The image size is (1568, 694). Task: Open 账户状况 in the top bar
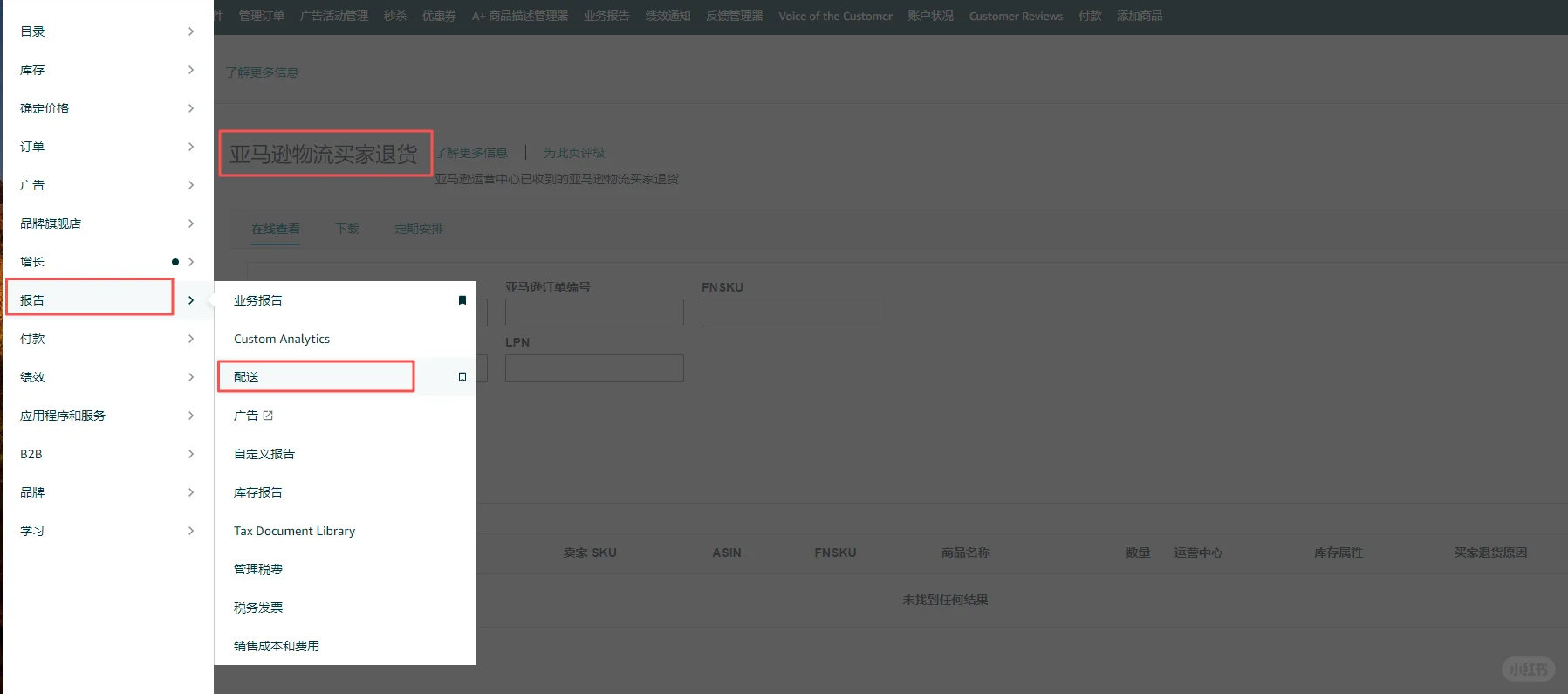(x=931, y=16)
